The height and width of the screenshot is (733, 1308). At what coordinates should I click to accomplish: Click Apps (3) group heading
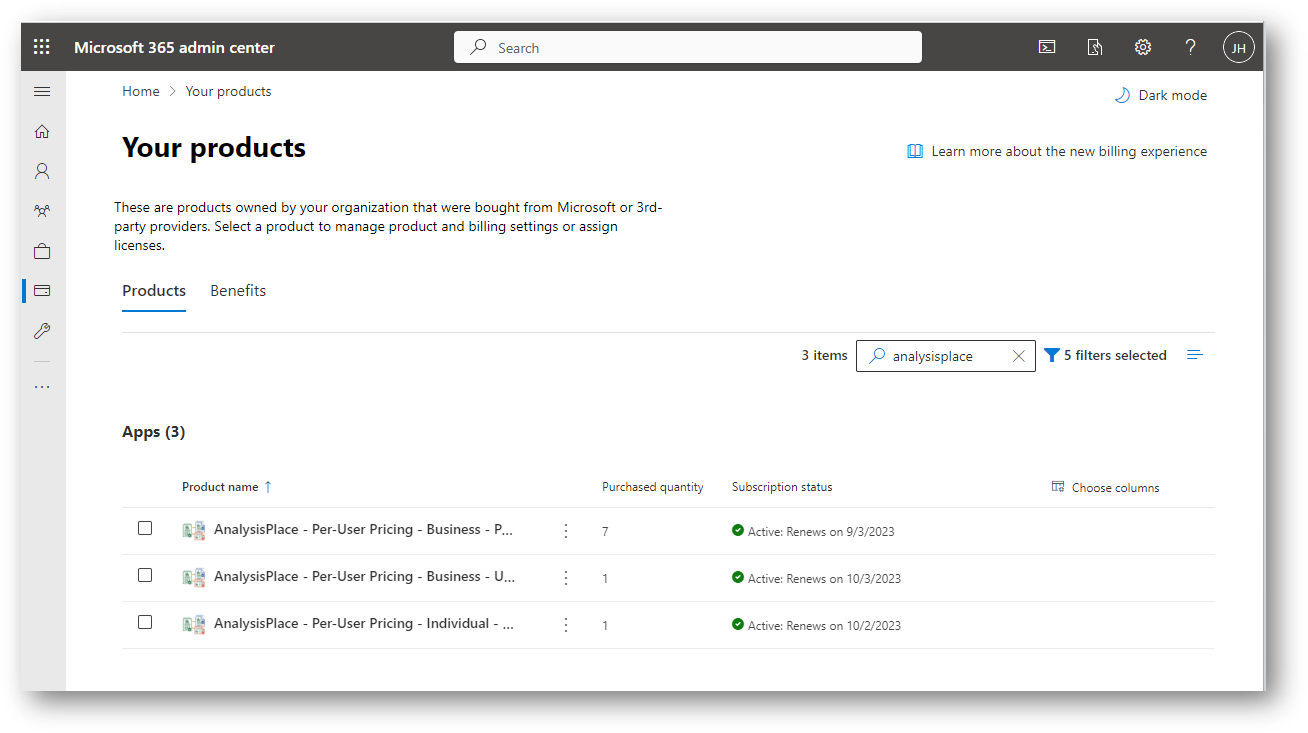[x=154, y=432]
